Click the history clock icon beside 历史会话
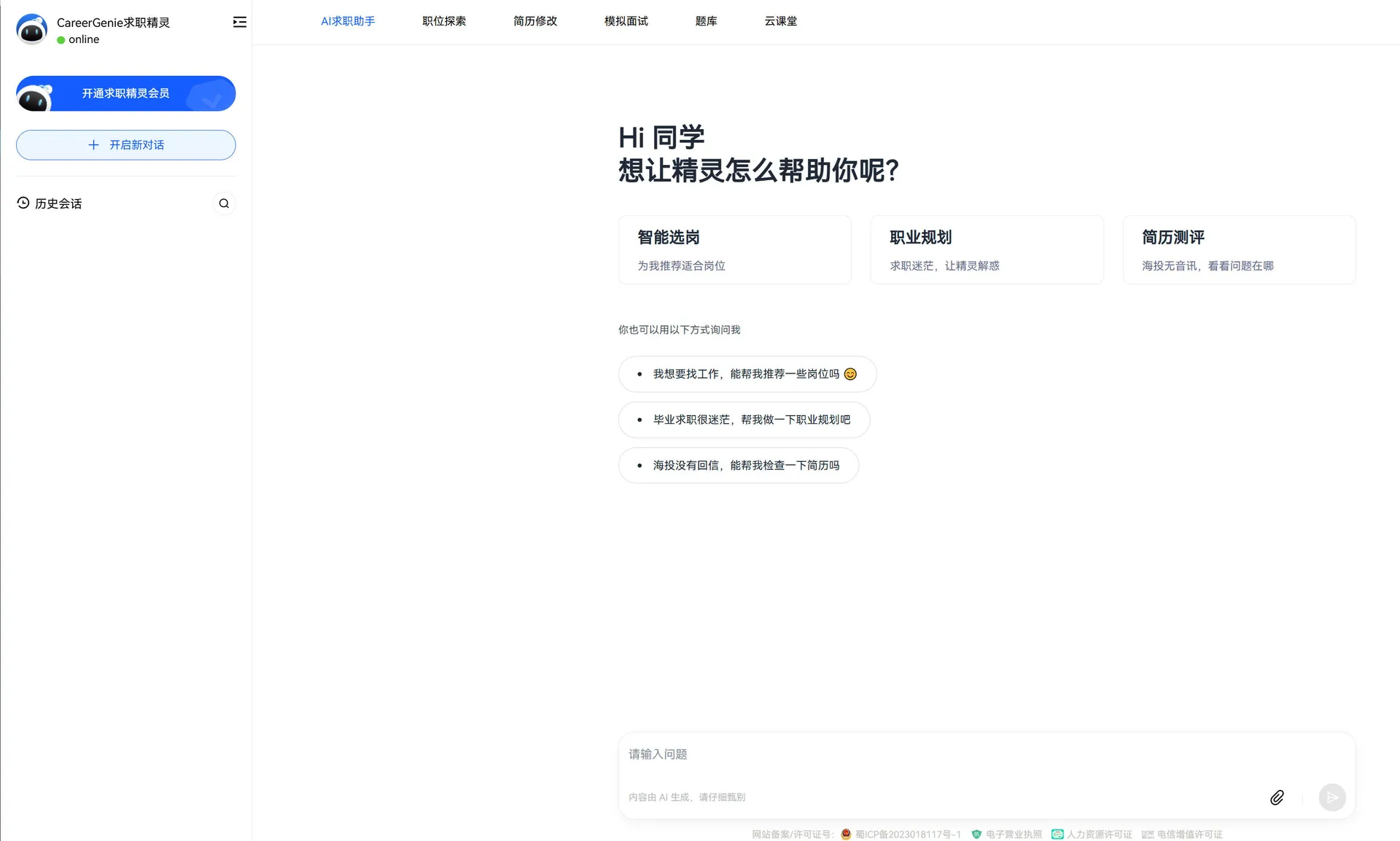 [23, 203]
